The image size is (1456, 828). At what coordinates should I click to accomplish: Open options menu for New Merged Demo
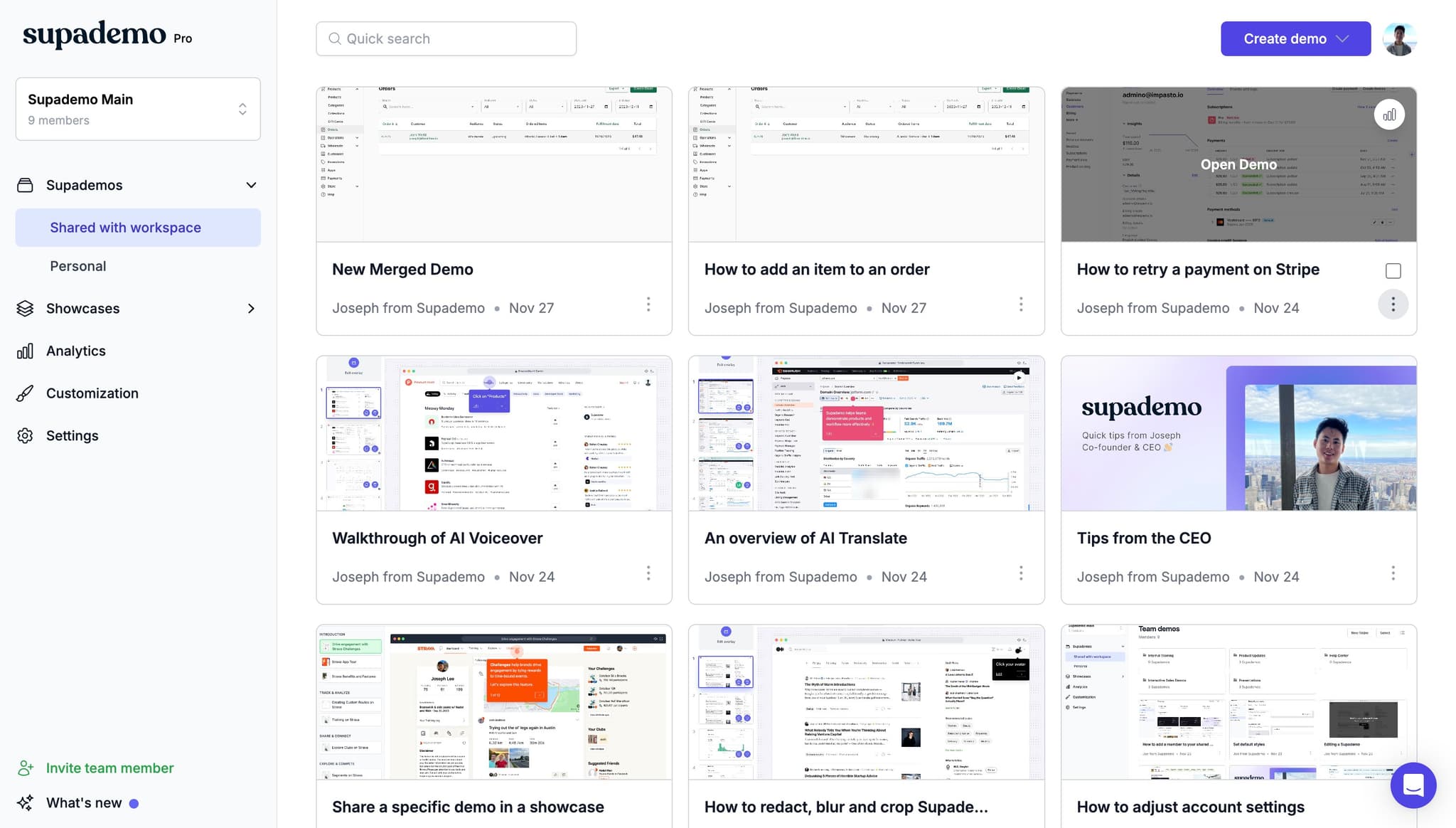648,305
